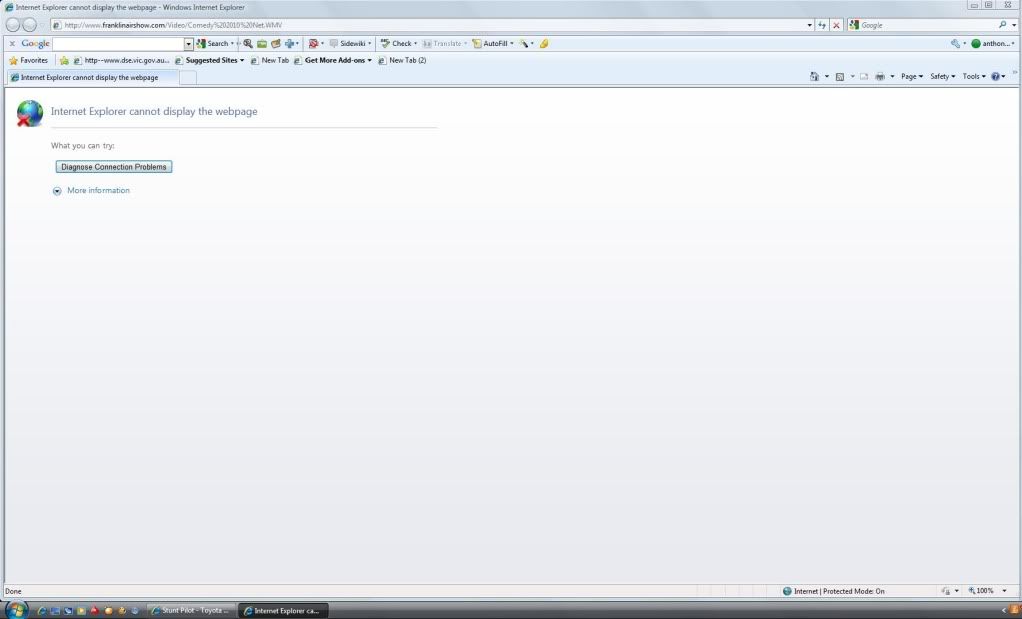Click the Favorites star button
This screenshot has width=1022, height=619.
[x=28, y=60]
